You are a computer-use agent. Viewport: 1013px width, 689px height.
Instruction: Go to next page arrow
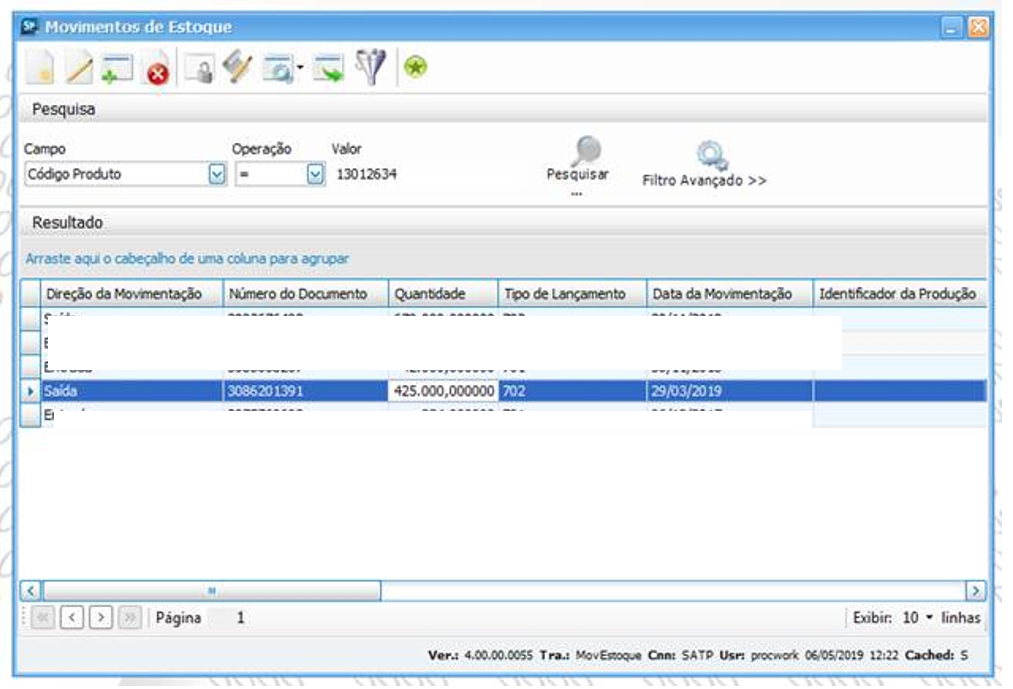coord(101,618)
